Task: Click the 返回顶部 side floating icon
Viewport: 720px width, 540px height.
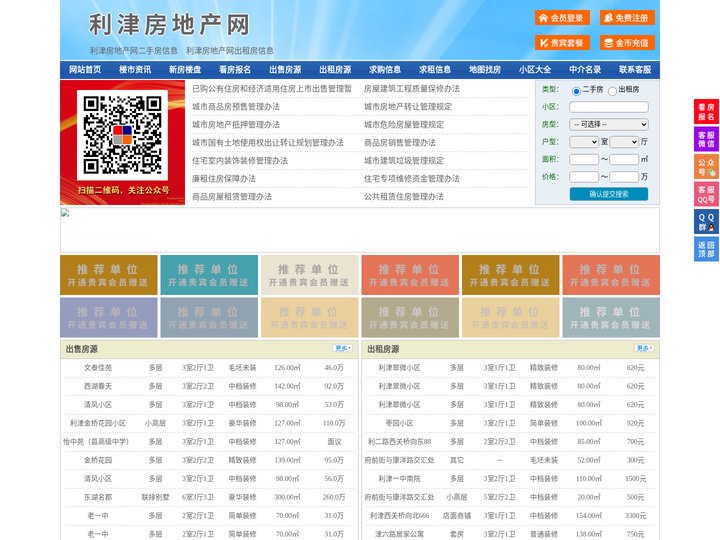Action: [x=706, y=249]
